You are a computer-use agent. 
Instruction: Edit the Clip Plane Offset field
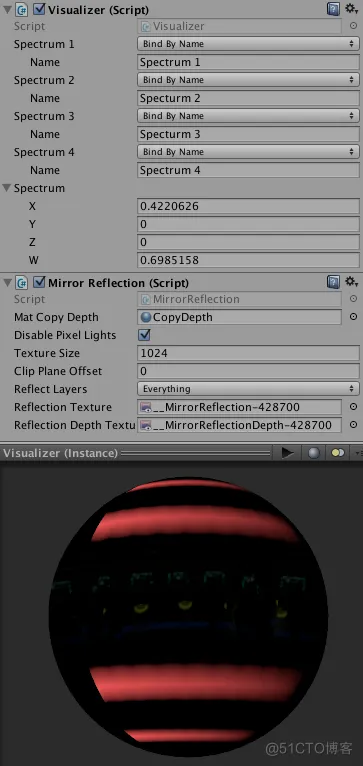248,371
